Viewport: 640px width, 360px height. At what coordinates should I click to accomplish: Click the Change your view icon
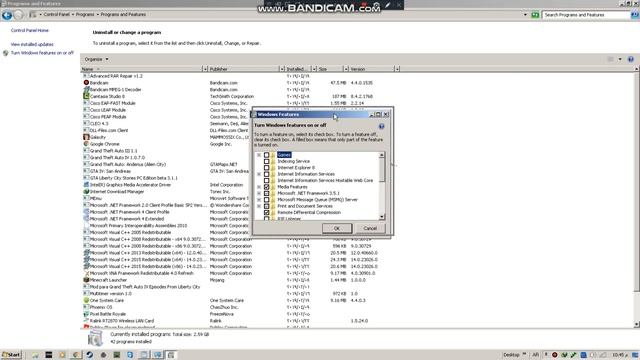(x=611, y=59)
